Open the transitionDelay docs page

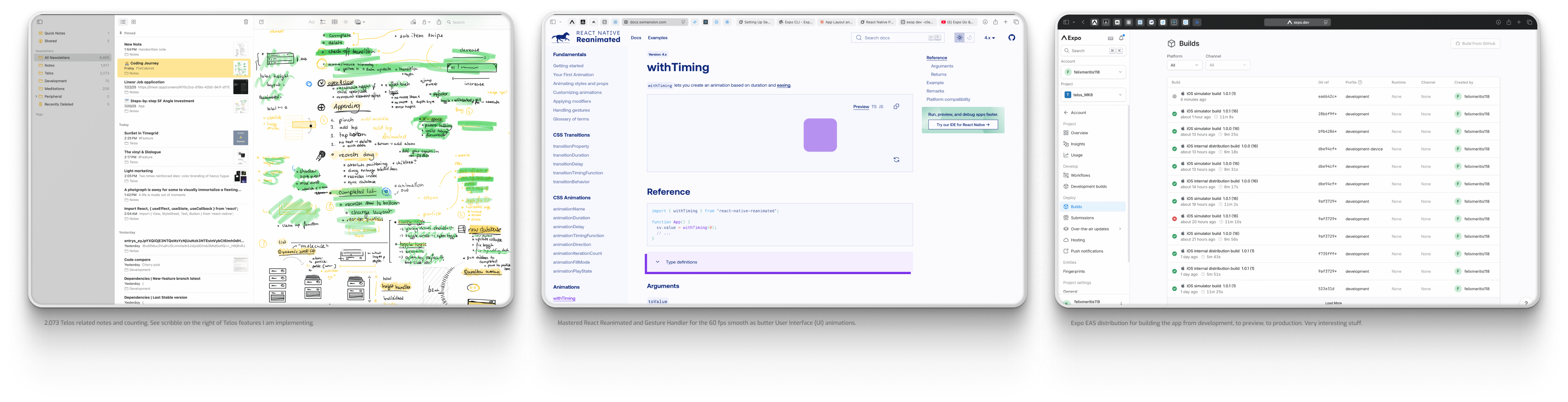pyautogui.click(x=568, y=164)
